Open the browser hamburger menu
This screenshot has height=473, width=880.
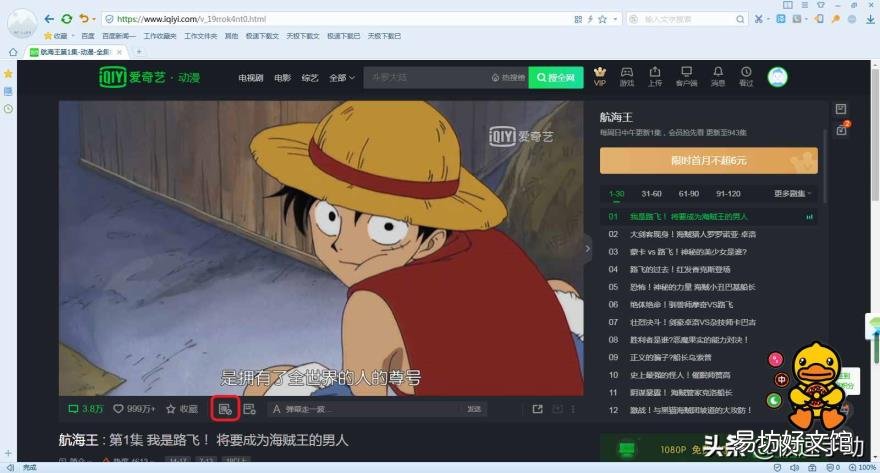tap(804, 4)
